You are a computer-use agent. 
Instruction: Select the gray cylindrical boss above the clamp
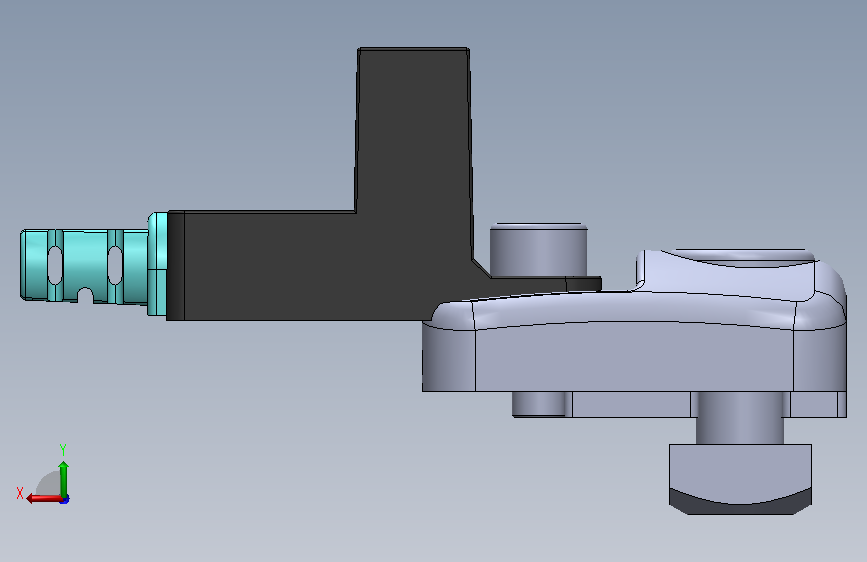tap(538, 250)
